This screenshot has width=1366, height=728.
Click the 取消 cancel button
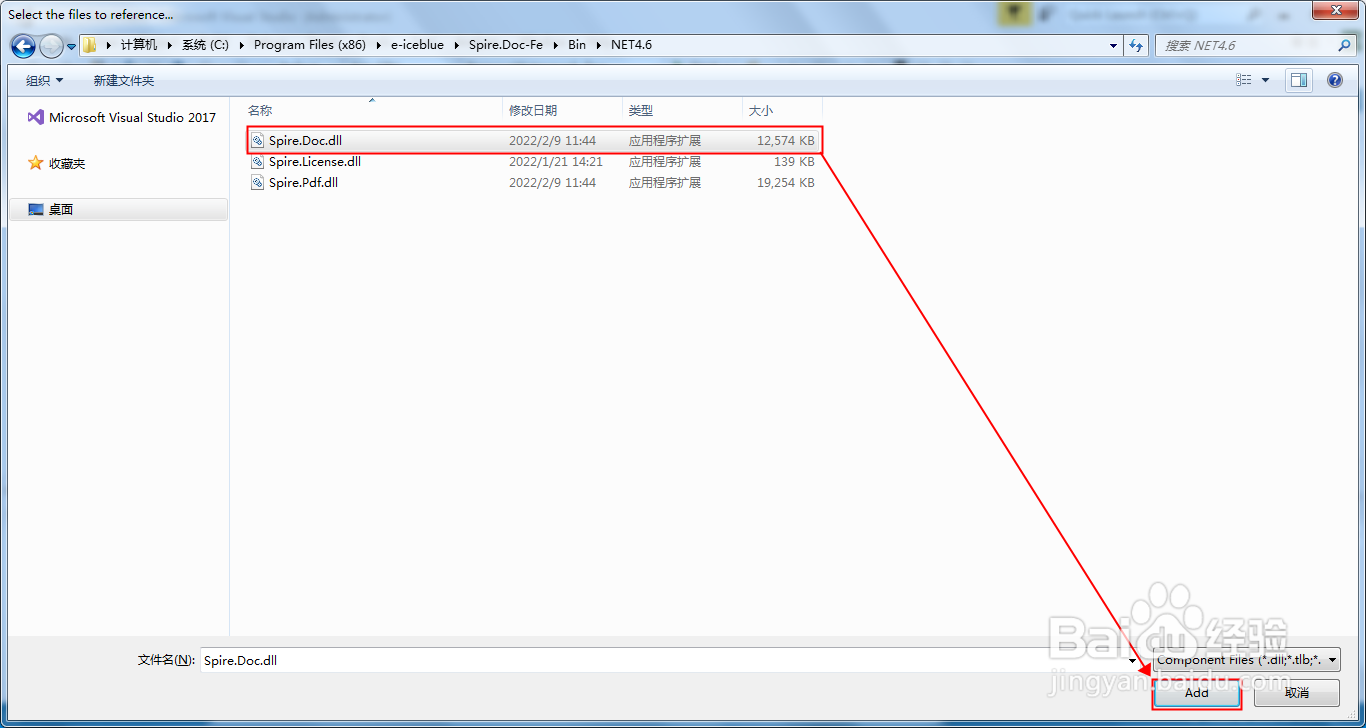click(x=1297, y=692)
